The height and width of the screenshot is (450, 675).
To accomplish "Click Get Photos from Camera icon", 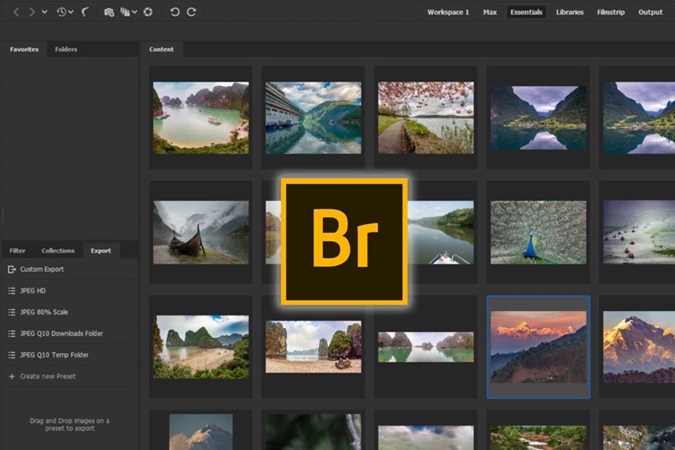I will tap(109, 12).
